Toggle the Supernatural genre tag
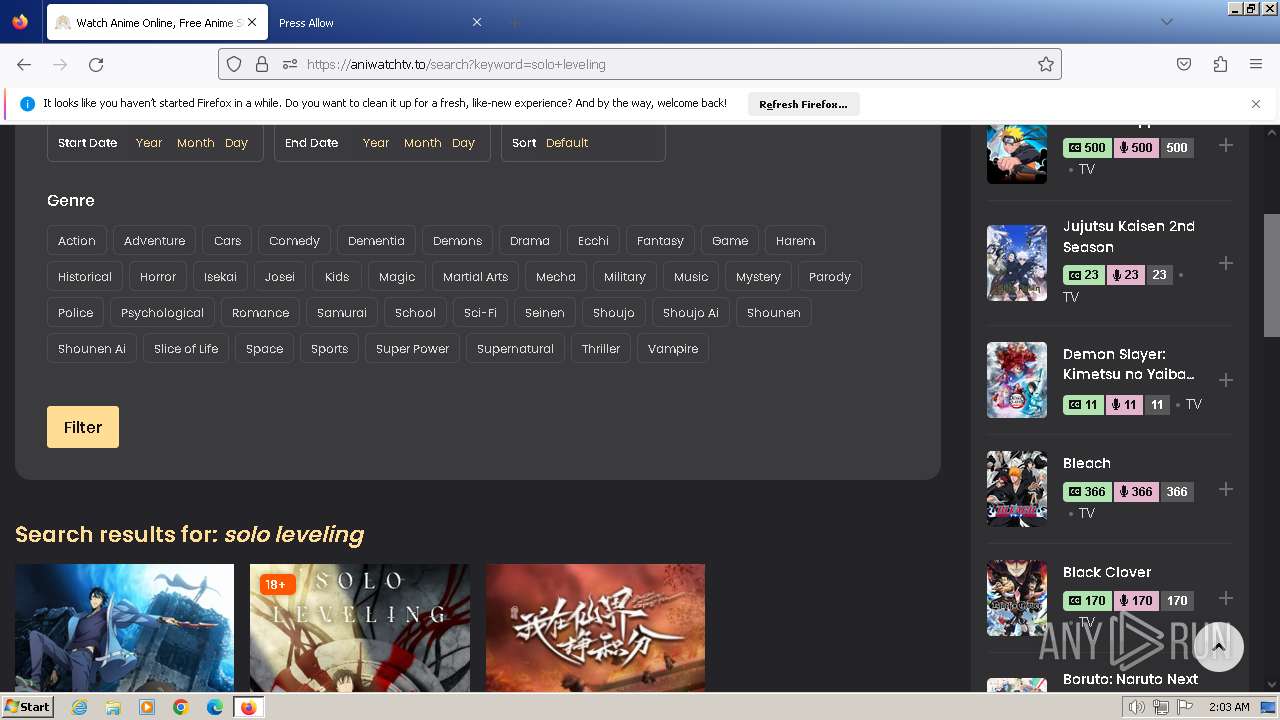This screenshot has width=1280, height=720. pyautogui.click(x=516, y=349)
